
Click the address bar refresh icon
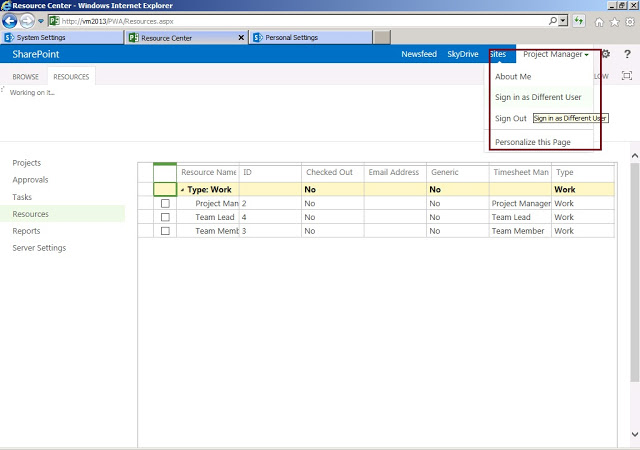pyautogui.click(x=578, y=20)
